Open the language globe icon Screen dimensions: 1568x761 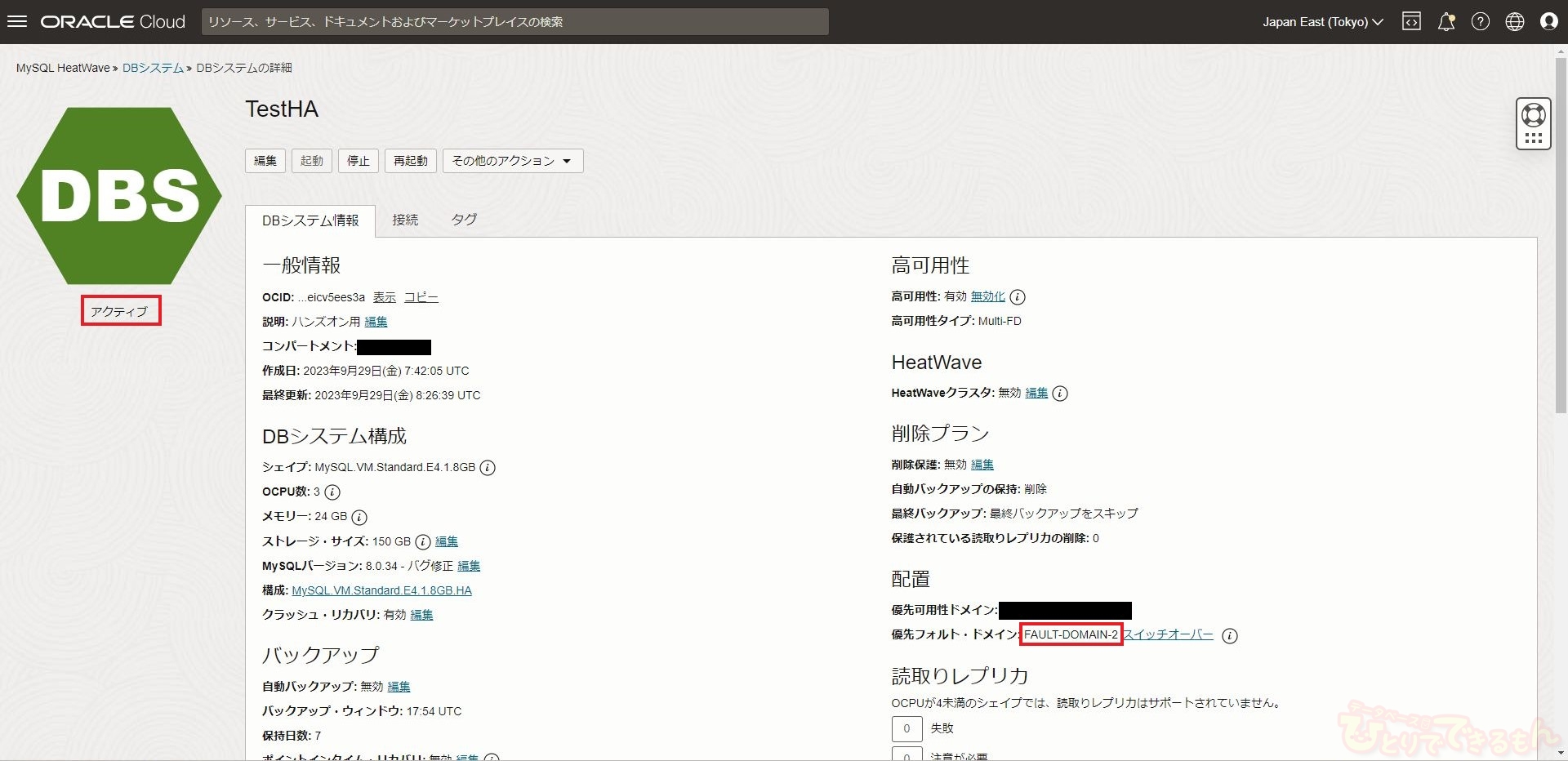tap(1514, 22)
